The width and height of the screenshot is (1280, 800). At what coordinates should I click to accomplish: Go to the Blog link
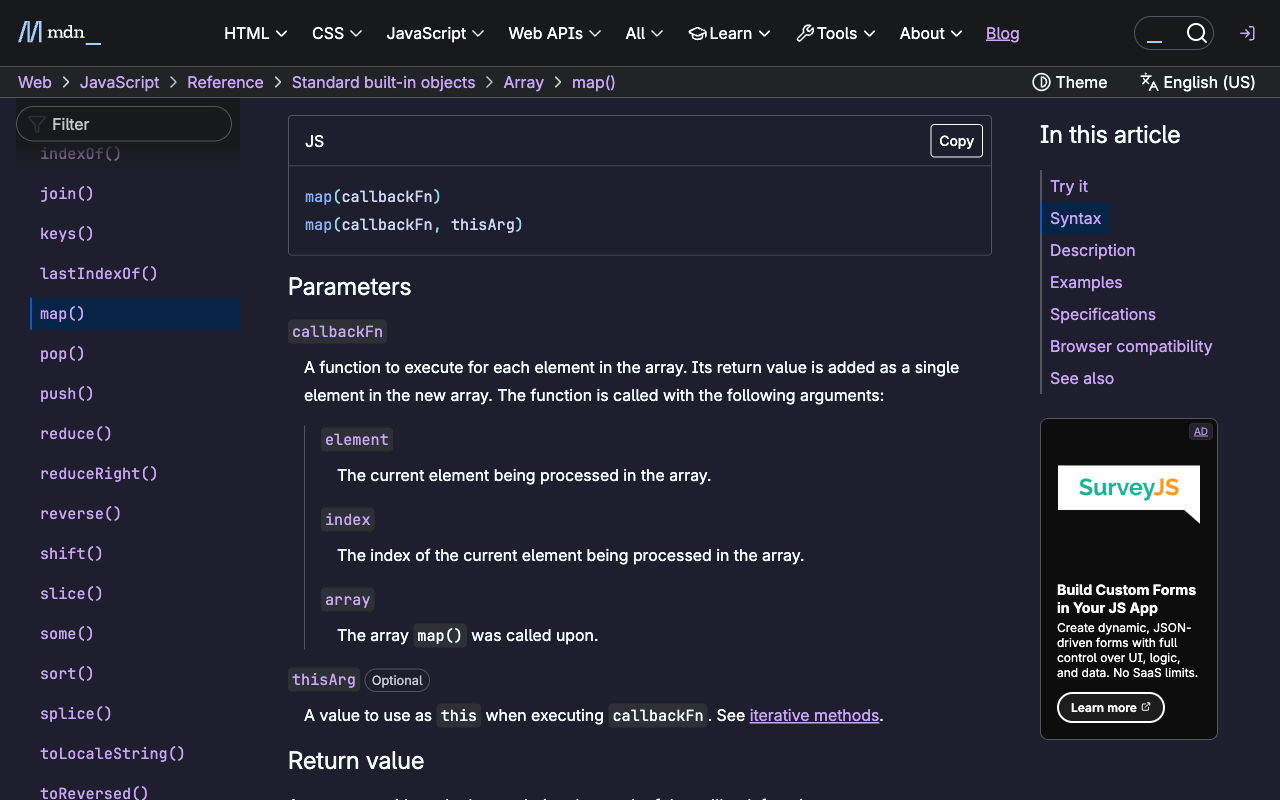pos(1002,33)
